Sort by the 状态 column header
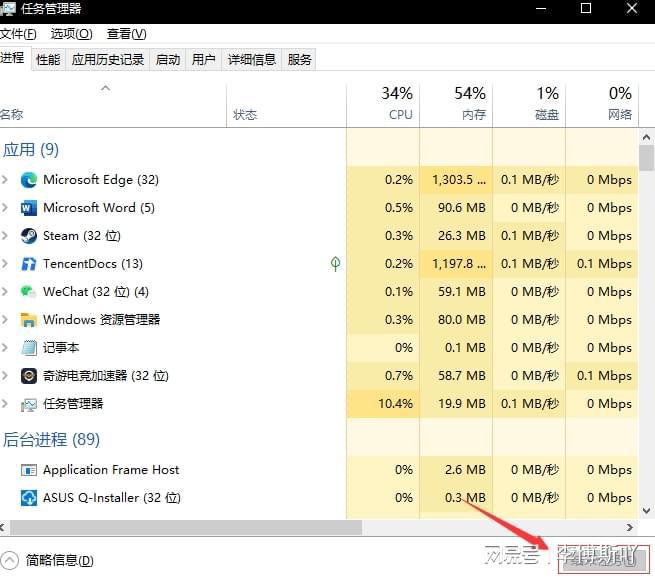Viewport: 655px width, 578px height. click(x=287, y=105)
